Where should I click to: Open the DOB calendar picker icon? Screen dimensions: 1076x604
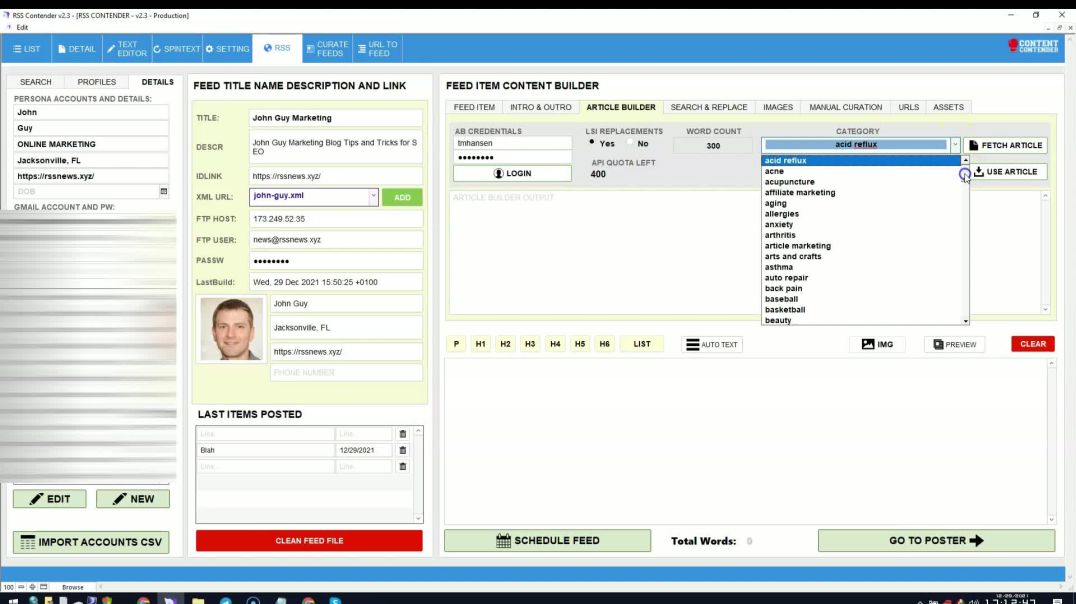pyautogui.click(x=163, y=191)
